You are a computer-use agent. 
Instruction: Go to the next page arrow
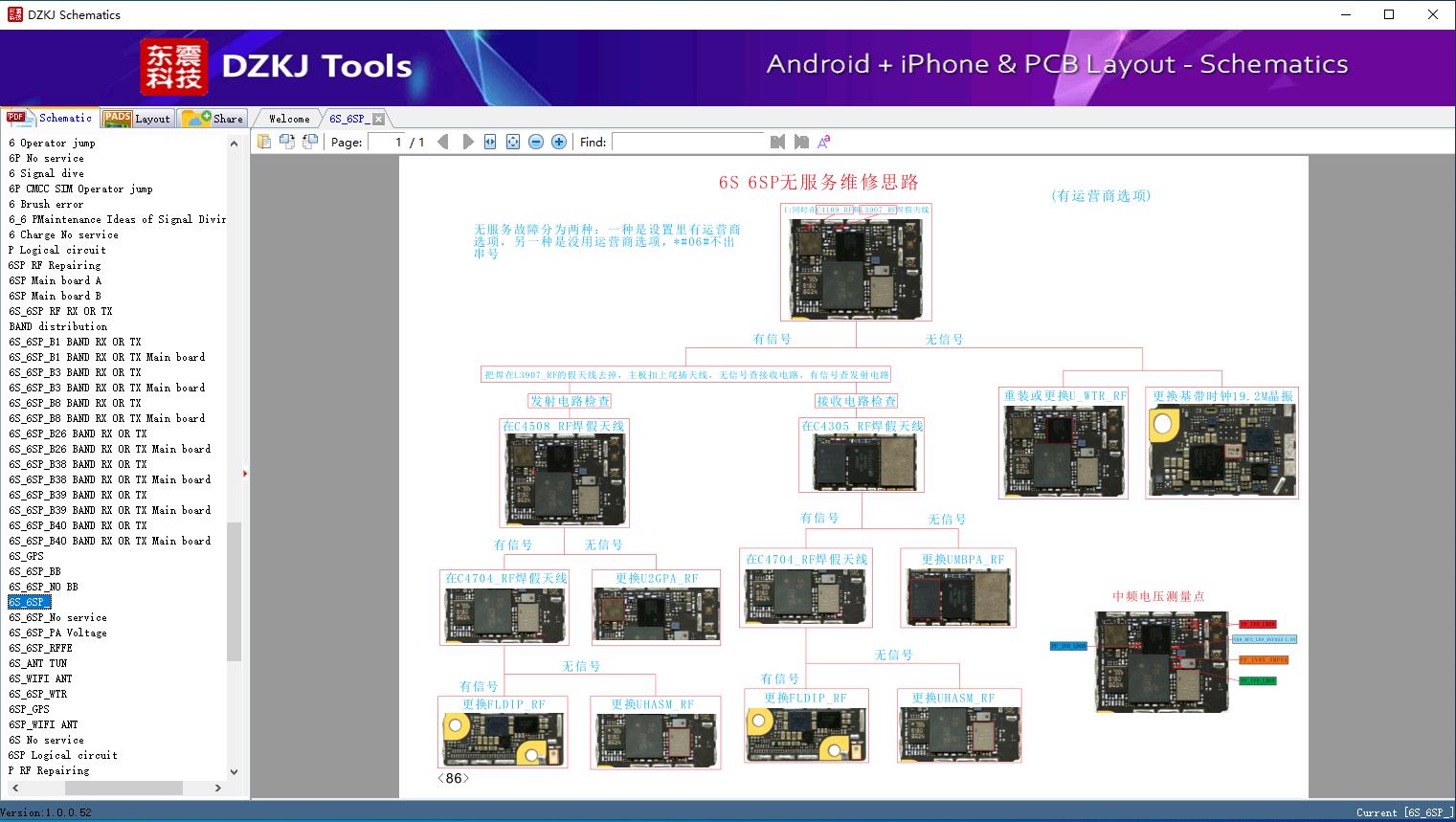coord(468,142)
